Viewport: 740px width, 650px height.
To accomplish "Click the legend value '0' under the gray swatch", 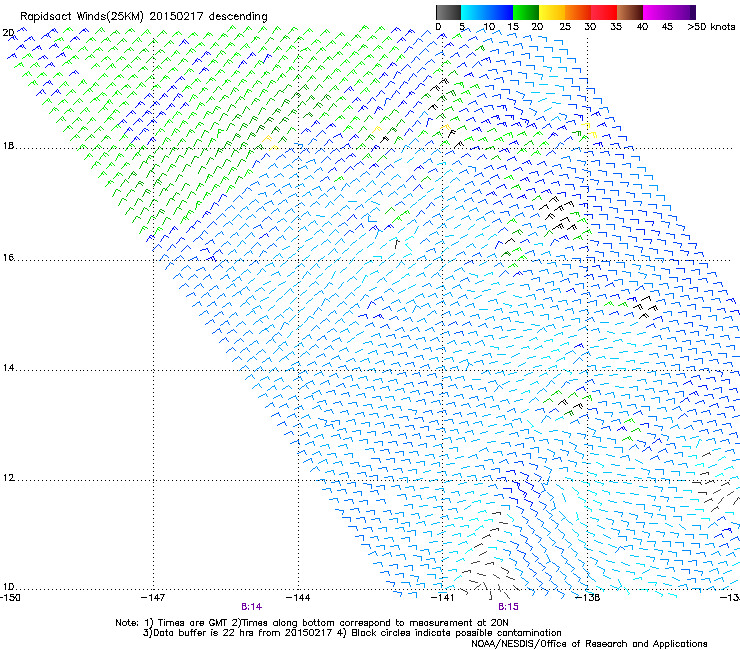I will tap(438, 27).
